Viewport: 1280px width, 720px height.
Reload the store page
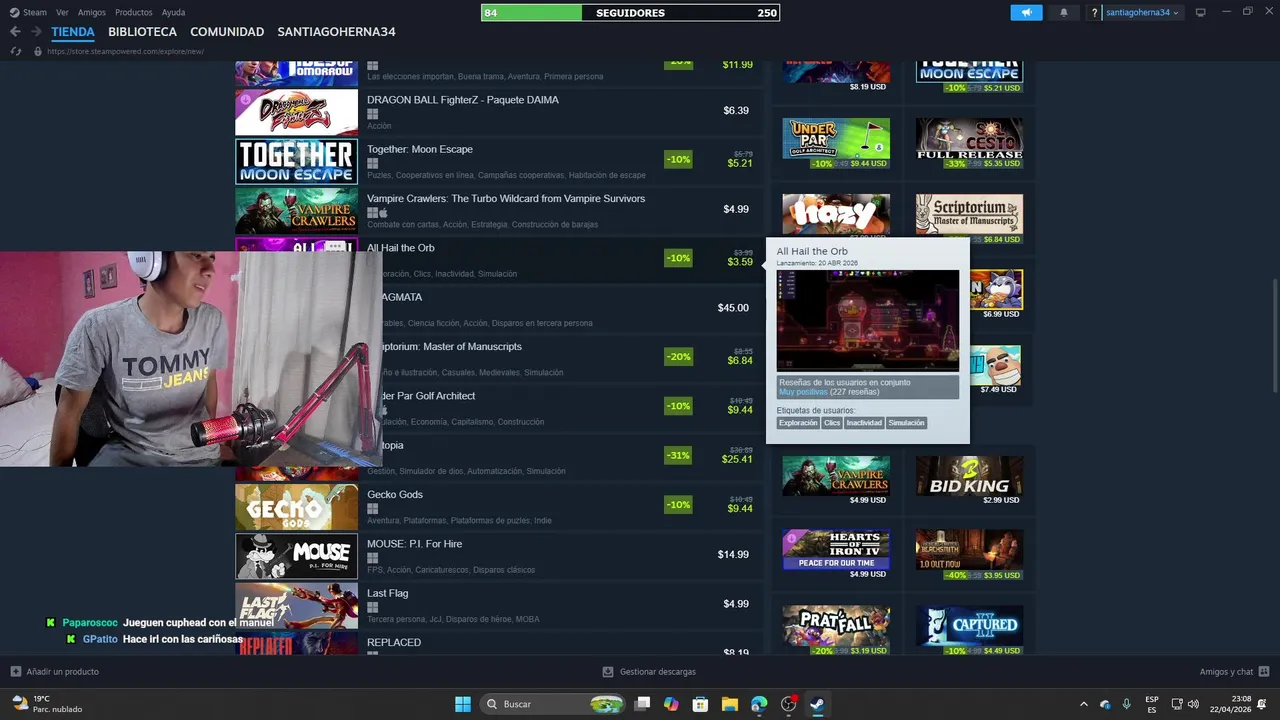point(16,51)
